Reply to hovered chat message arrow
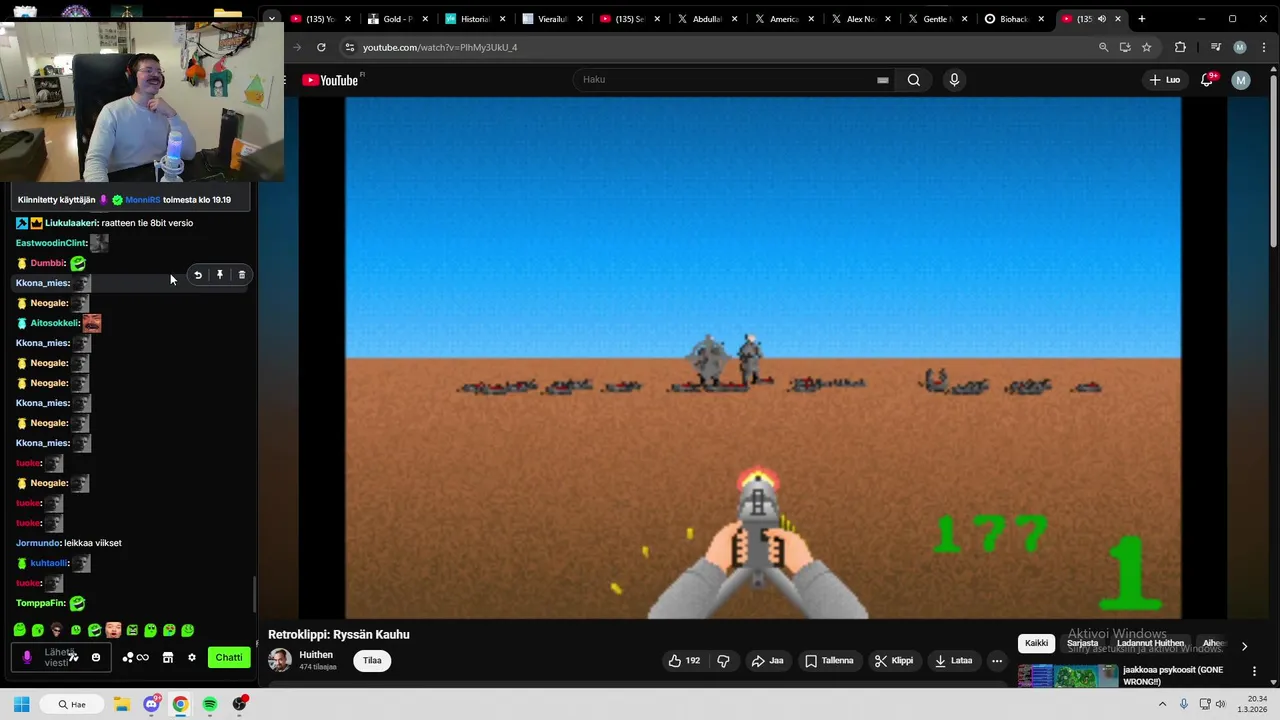 198,275
